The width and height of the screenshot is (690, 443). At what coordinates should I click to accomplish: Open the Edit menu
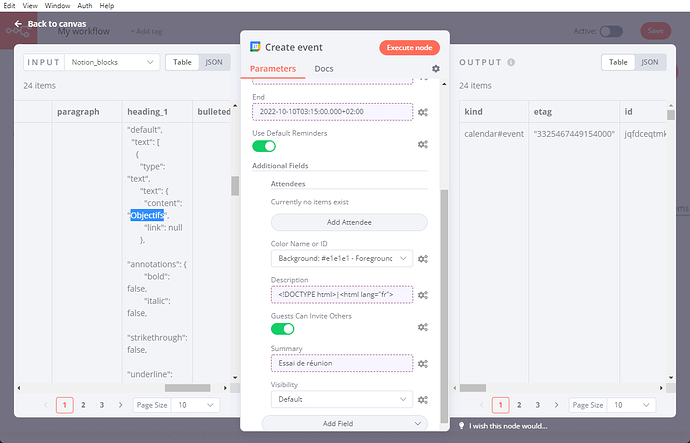[x=9, y=6]
